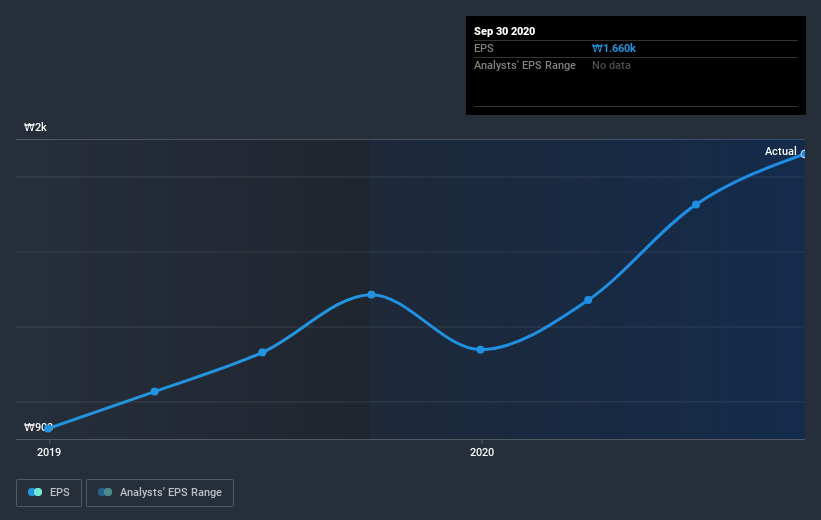Click the peak data point at shaded region boundary
This screenshot has width=821, height=520.
371,295
